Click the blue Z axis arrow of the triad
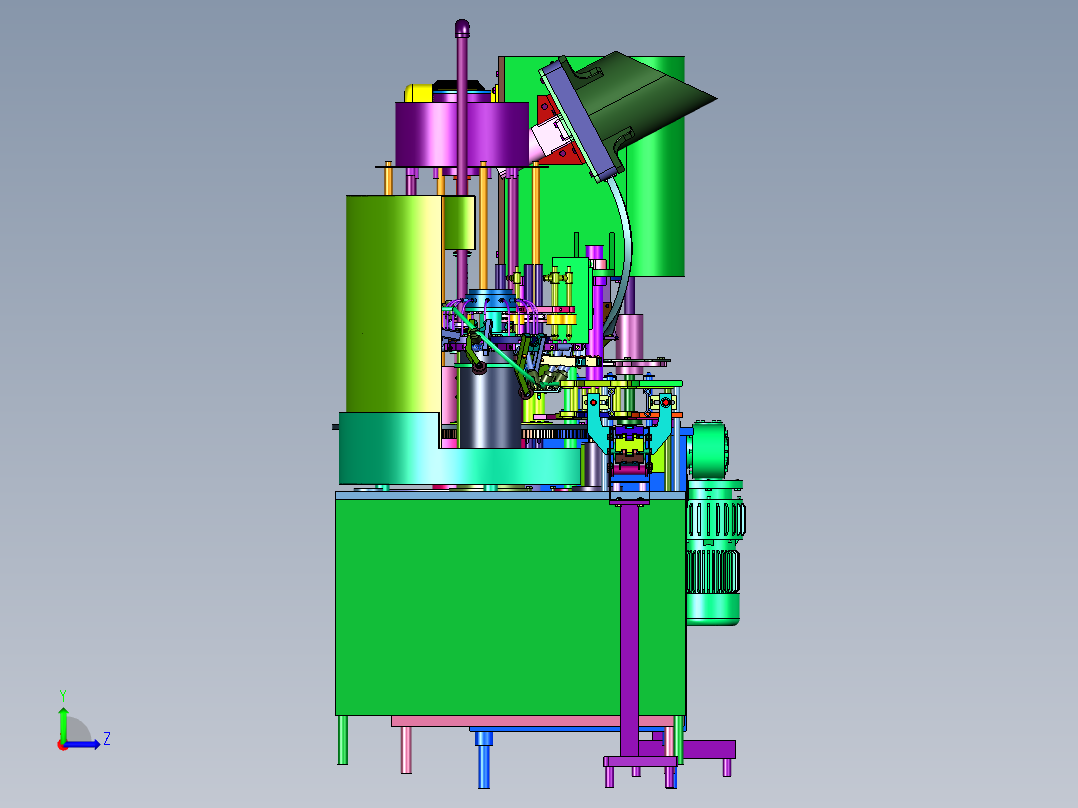 84,744
